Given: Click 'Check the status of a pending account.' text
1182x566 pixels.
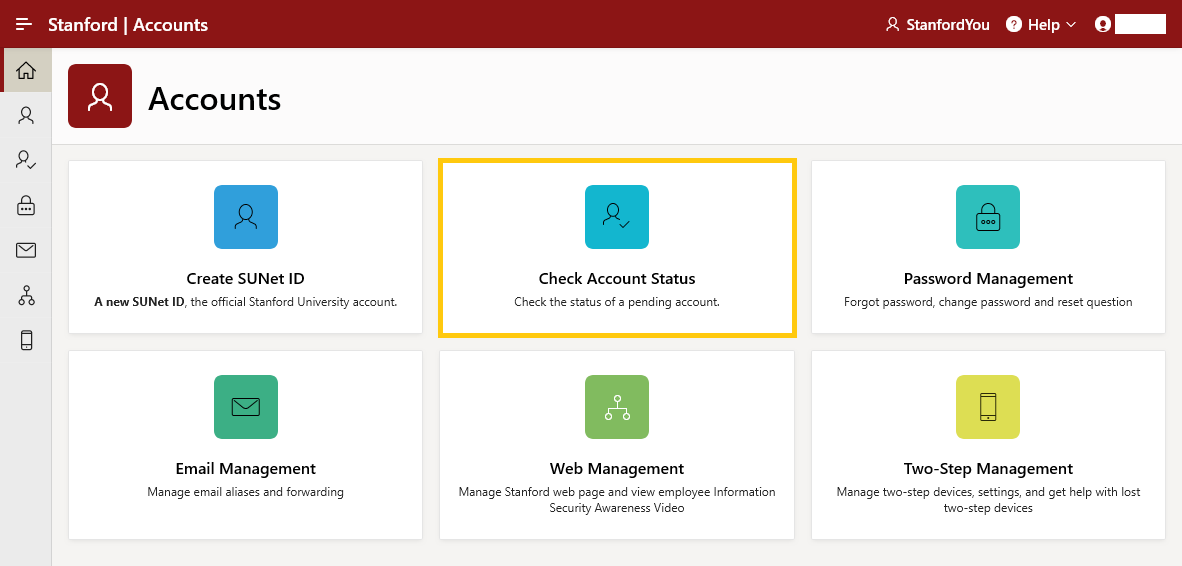Looking at the screenshot, I should tap(617, 301).
